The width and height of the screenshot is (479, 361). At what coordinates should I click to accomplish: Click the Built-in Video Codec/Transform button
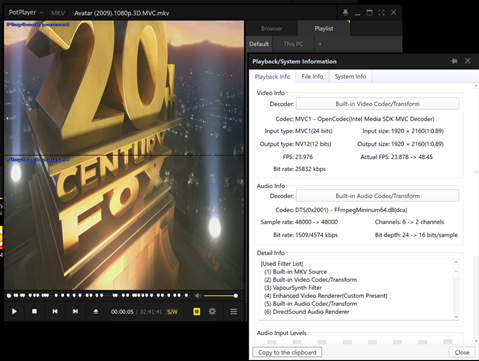pyautogui.click(x=377, y=104)
